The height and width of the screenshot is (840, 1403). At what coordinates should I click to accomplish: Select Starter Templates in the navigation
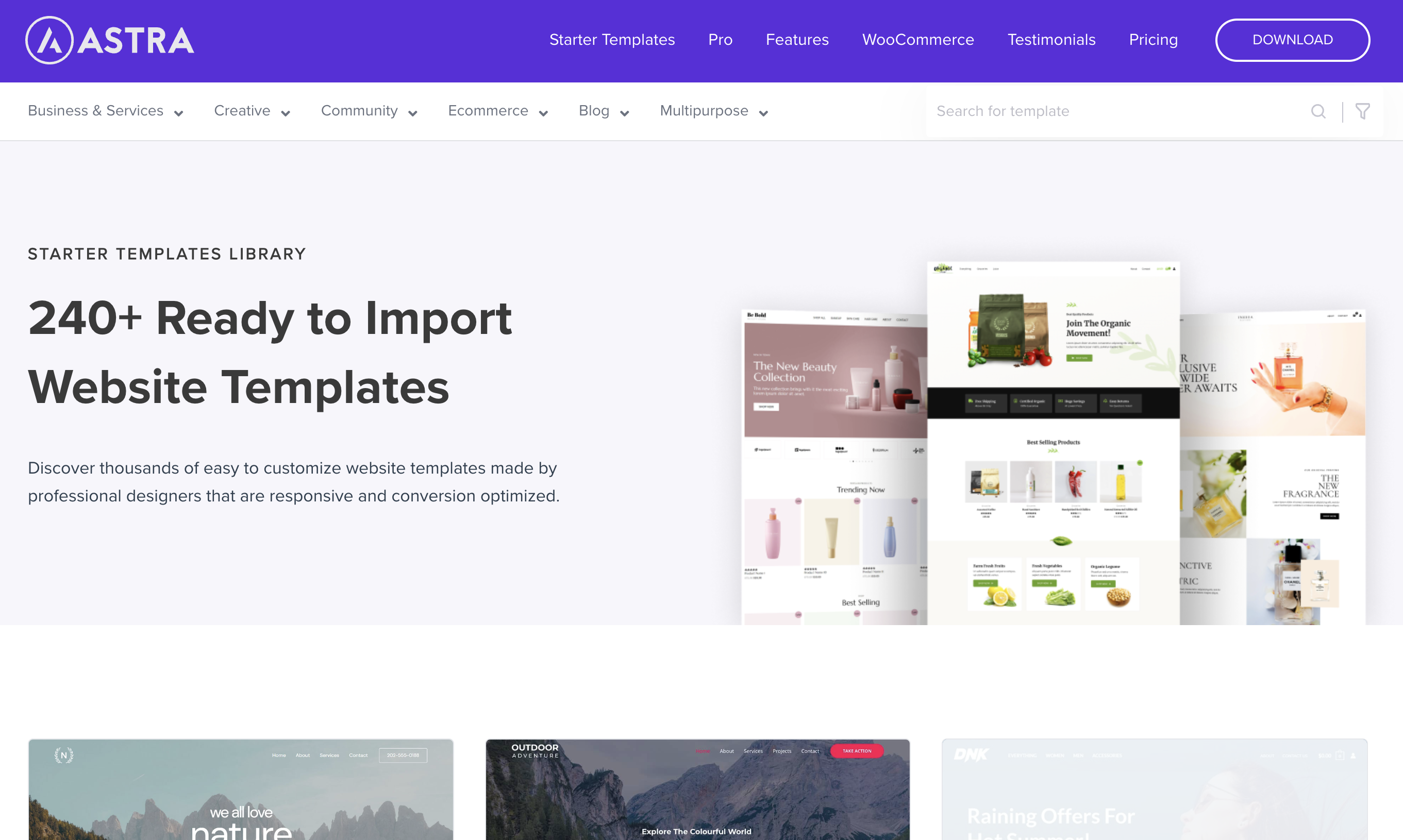pos(612,40)
